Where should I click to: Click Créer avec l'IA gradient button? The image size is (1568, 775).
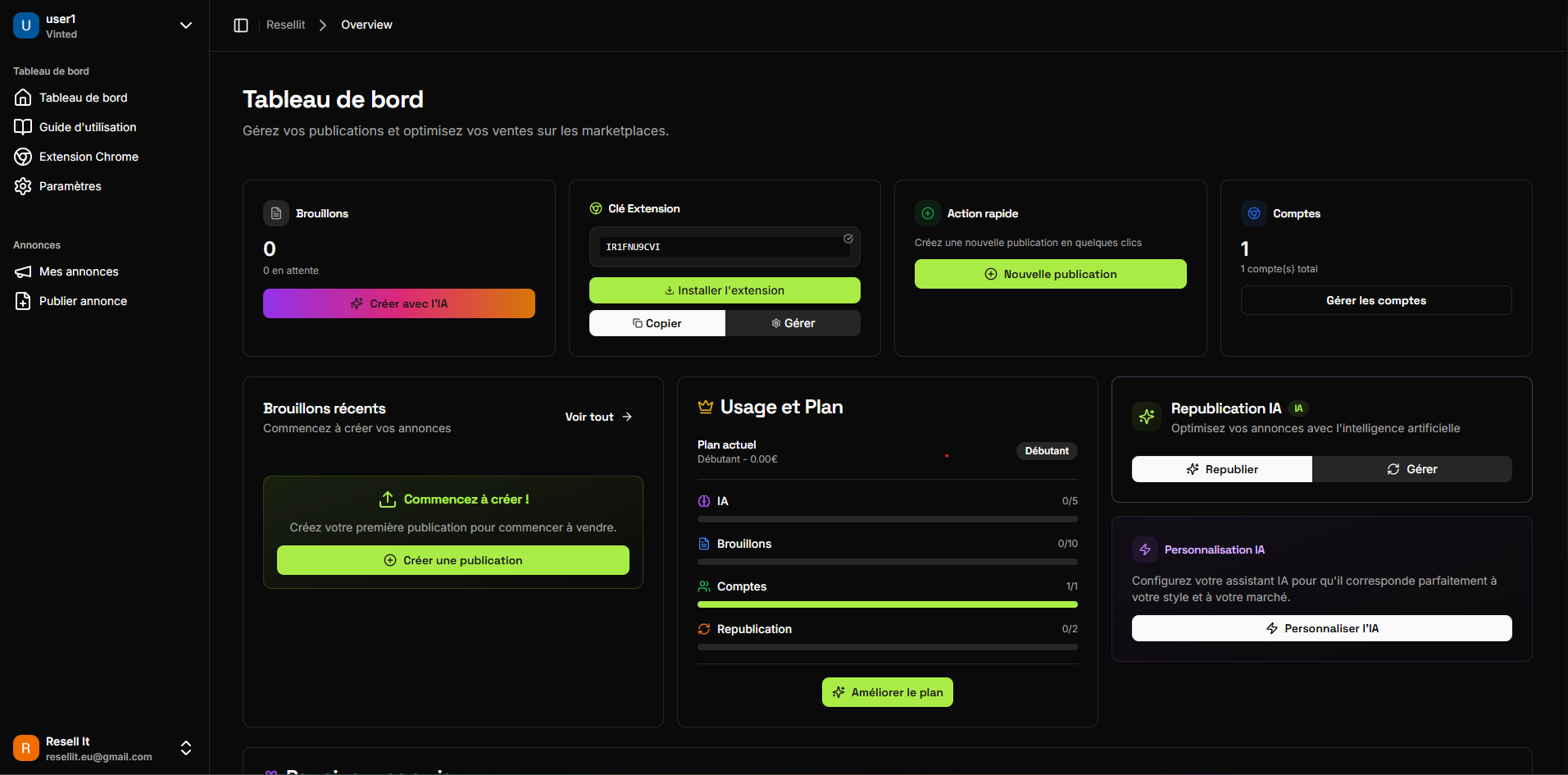point(399,303)
